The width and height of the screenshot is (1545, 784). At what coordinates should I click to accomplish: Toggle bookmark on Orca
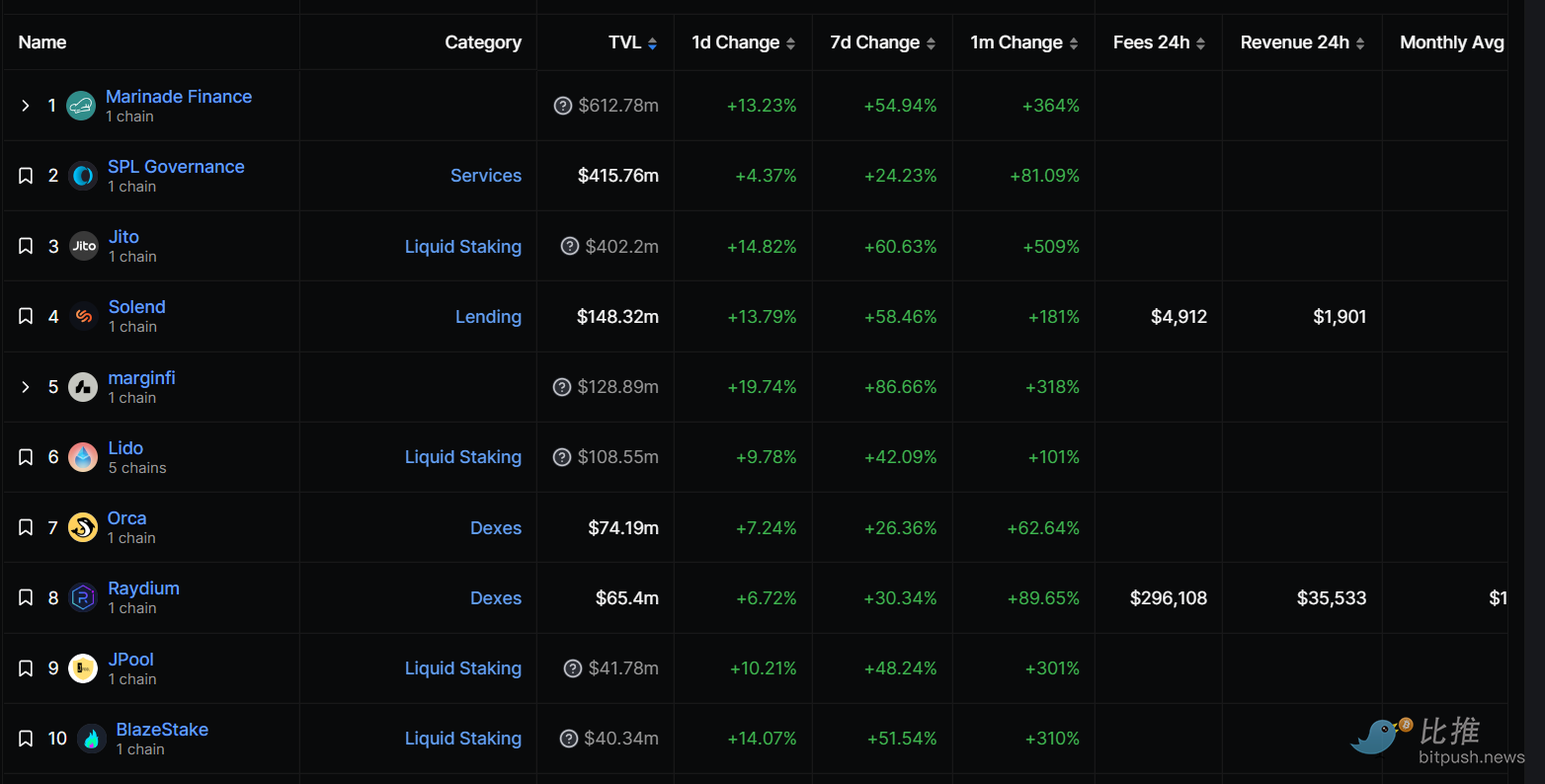pyautogui.click(x=26, y=527)
